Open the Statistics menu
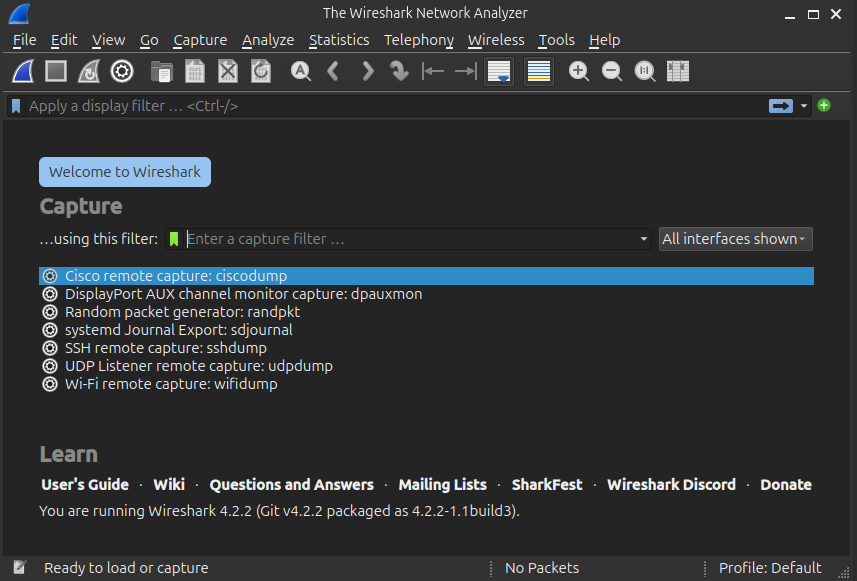The image size is (857, 581). coord(339,40)
